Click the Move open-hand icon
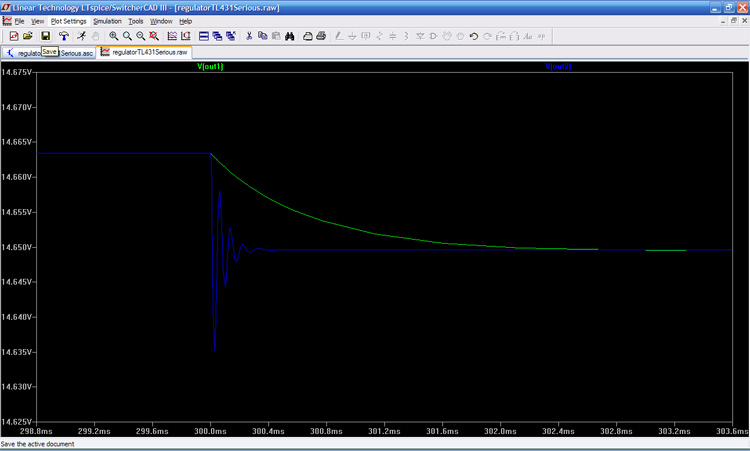Viewport: 750px width, 451px height. [x=447, y=36]
